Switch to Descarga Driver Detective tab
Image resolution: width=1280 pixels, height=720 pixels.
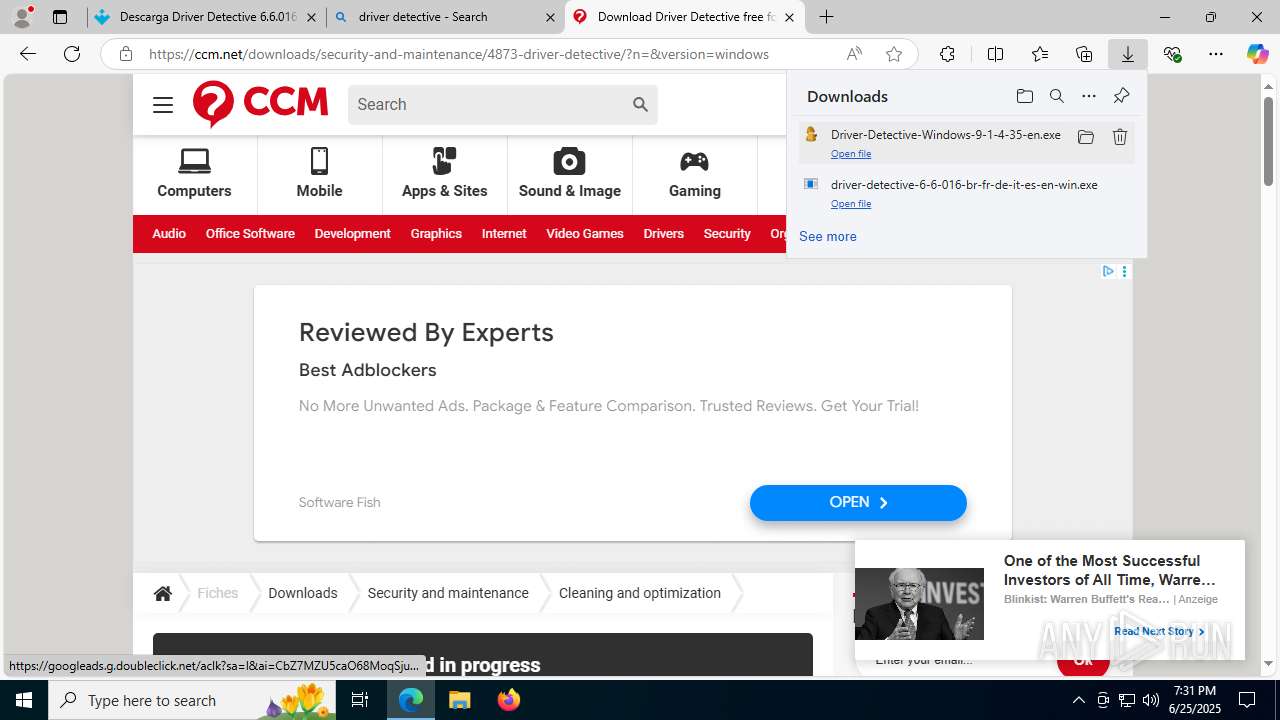point(207,17)
